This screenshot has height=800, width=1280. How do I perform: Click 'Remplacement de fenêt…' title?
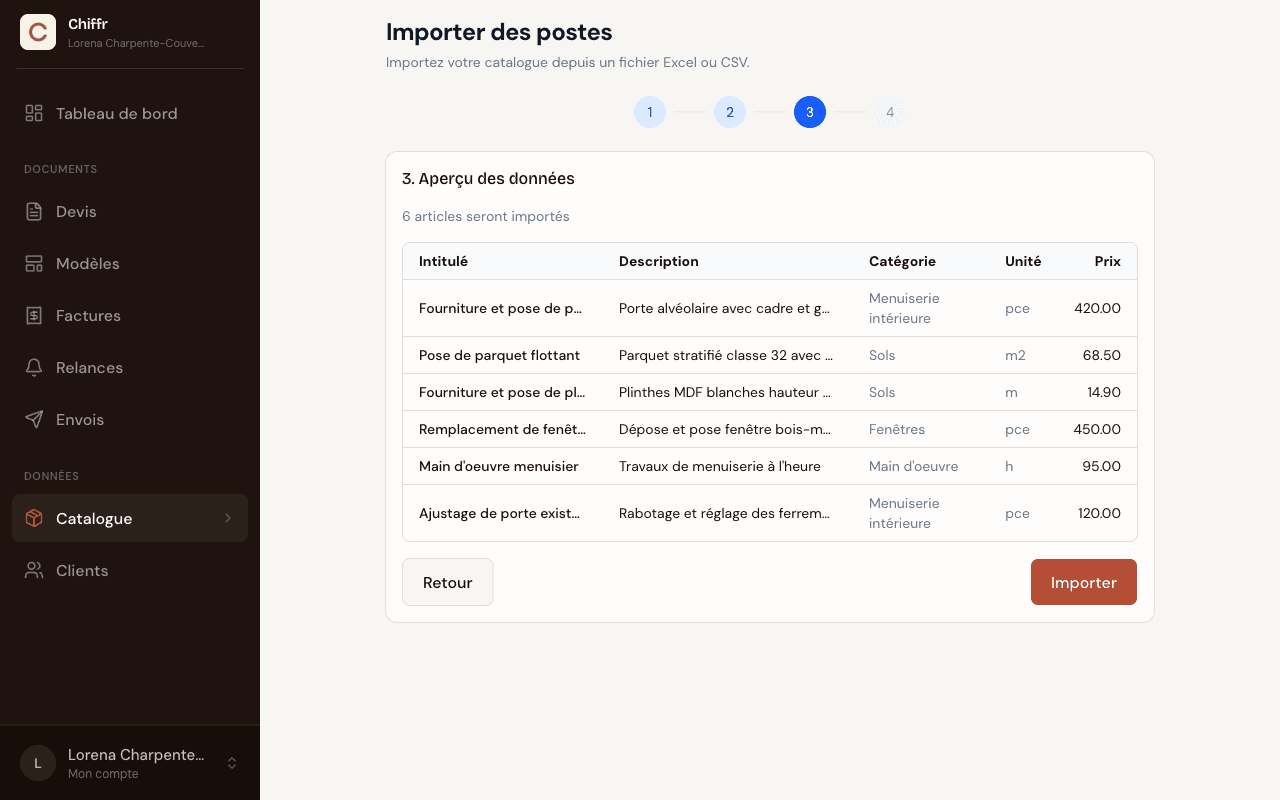pos(503,429)
